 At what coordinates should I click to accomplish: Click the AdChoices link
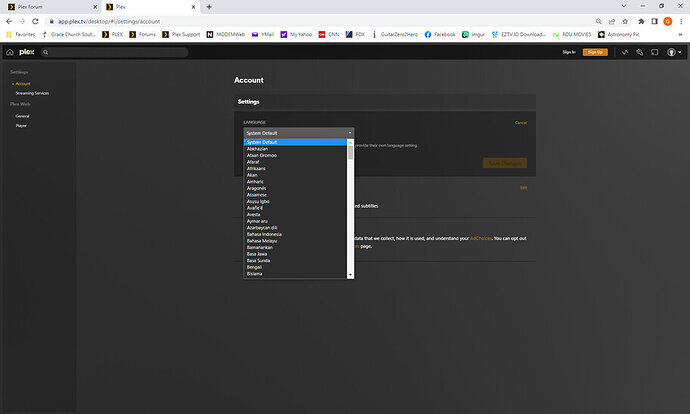coord(481,238)
